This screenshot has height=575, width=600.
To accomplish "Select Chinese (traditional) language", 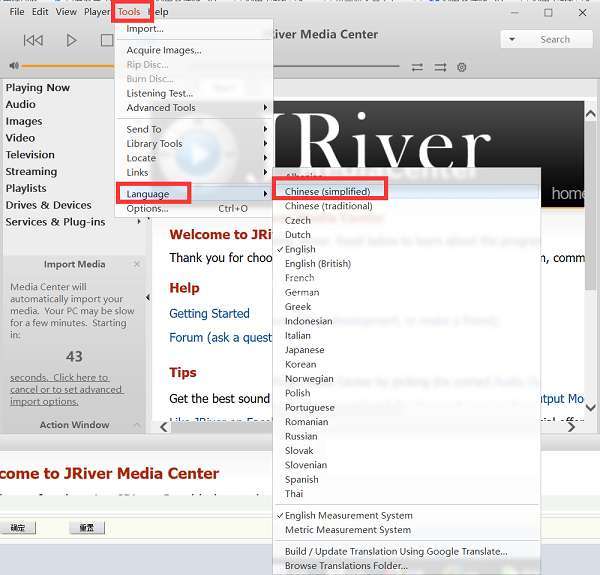I will (x=406, y=206).
